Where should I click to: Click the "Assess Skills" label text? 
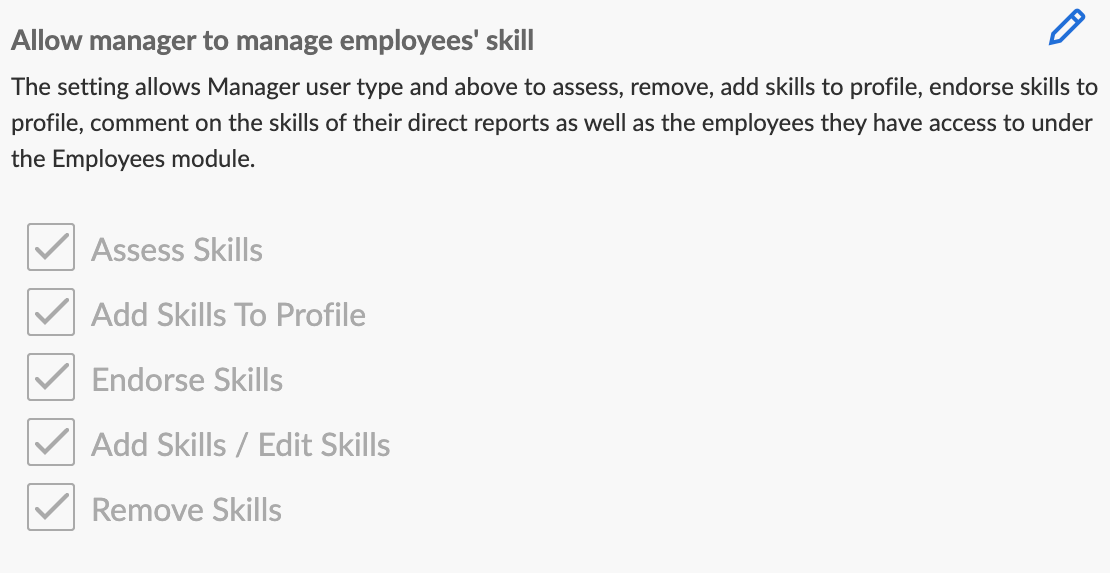pos(177,250)
